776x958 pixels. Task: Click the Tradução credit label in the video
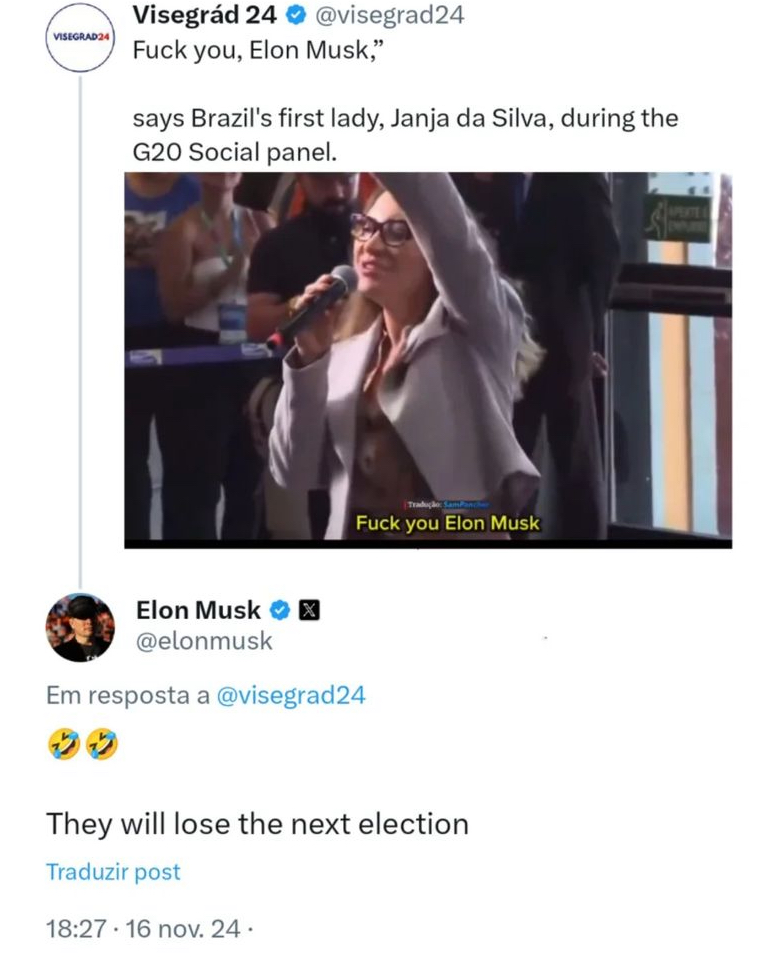tap(448, 505)
